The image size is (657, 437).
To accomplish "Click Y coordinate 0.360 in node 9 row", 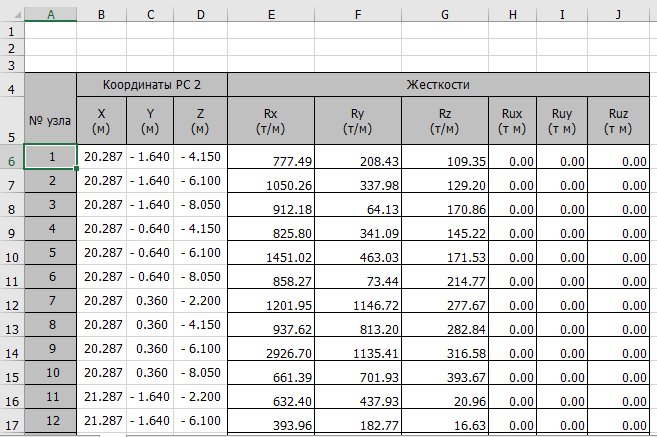I will tap(150, 349).
